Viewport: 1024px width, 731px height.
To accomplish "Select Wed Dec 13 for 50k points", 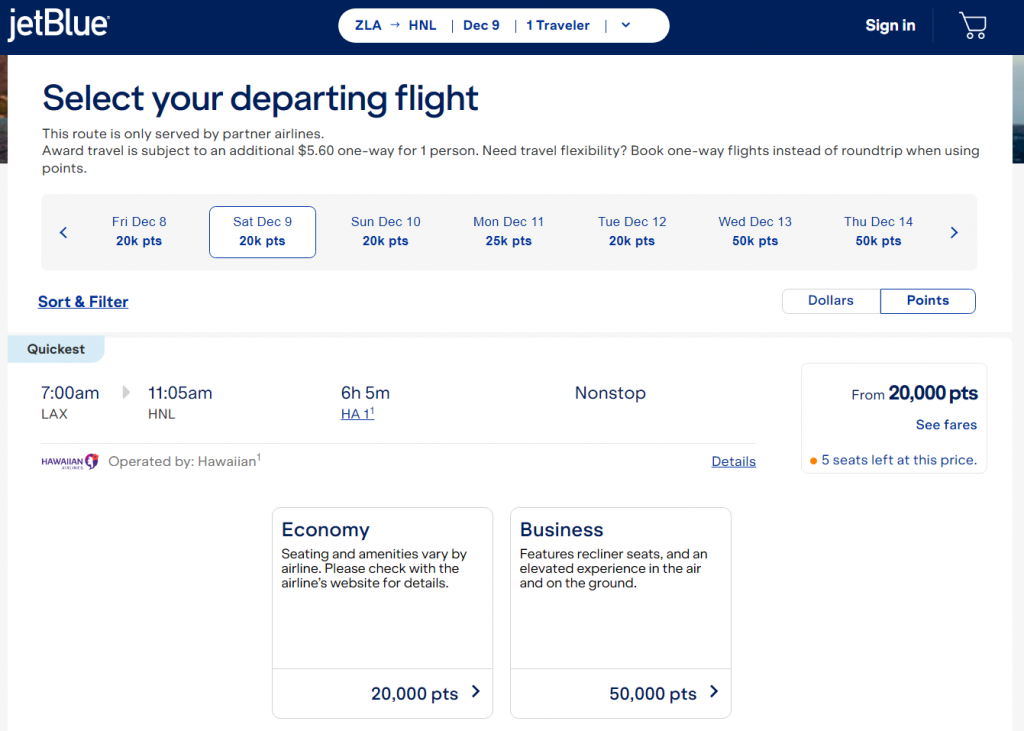I will pos(755,231).
